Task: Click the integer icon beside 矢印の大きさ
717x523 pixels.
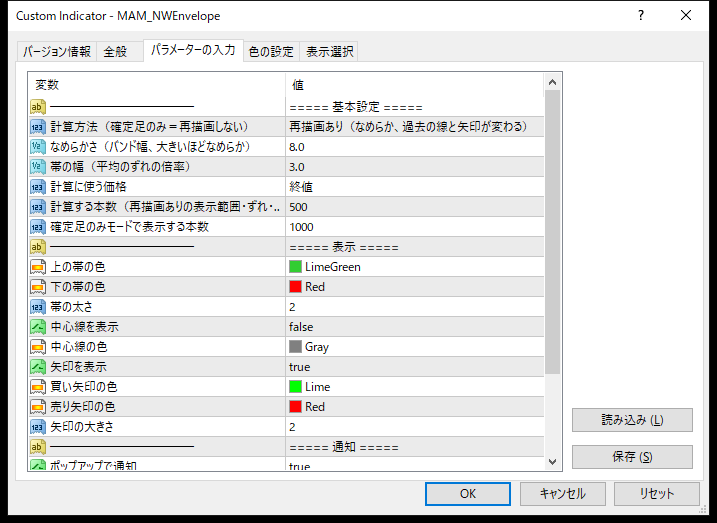Action: click(38, 427)
